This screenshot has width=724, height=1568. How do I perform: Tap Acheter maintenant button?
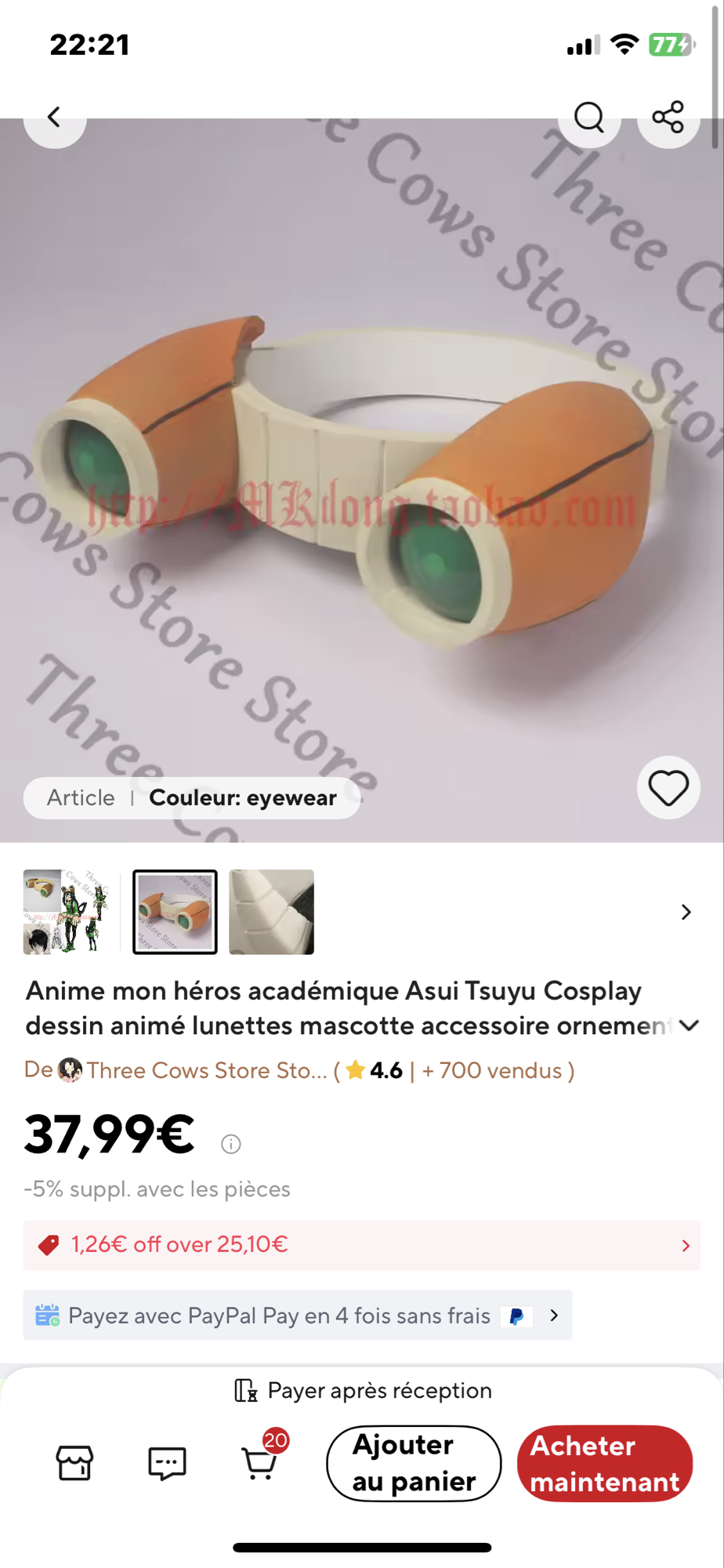605,1463
